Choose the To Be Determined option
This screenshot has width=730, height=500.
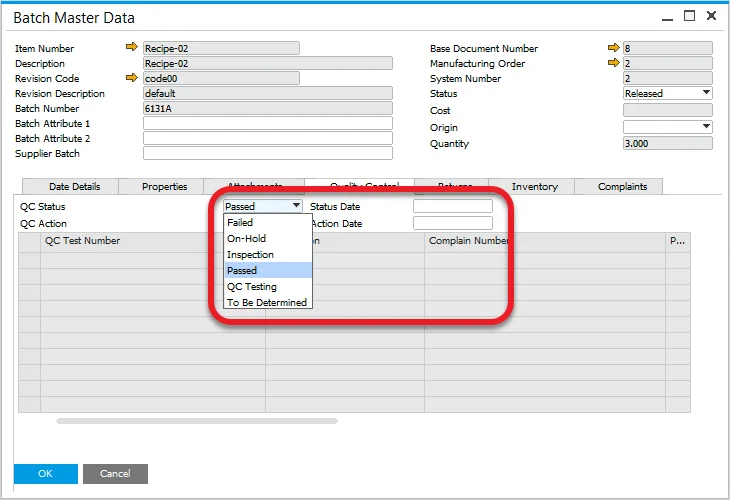click(267, 302)
